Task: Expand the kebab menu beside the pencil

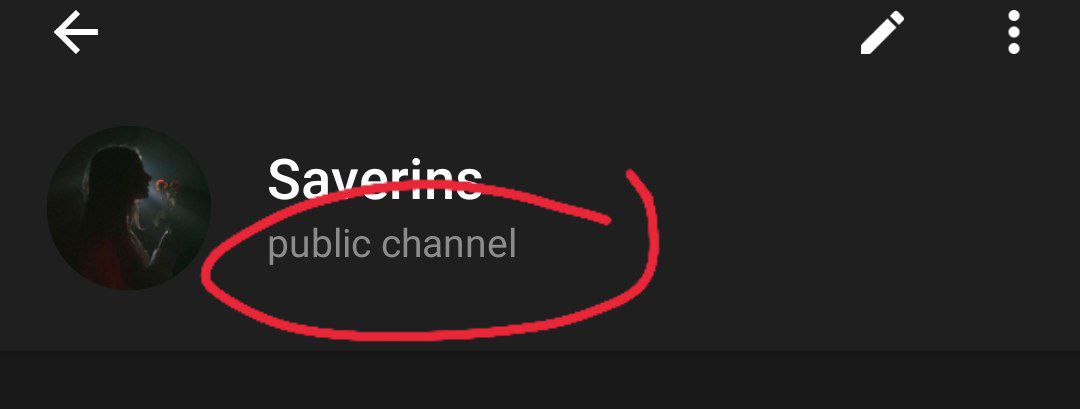Action: tap(1013, 32)
